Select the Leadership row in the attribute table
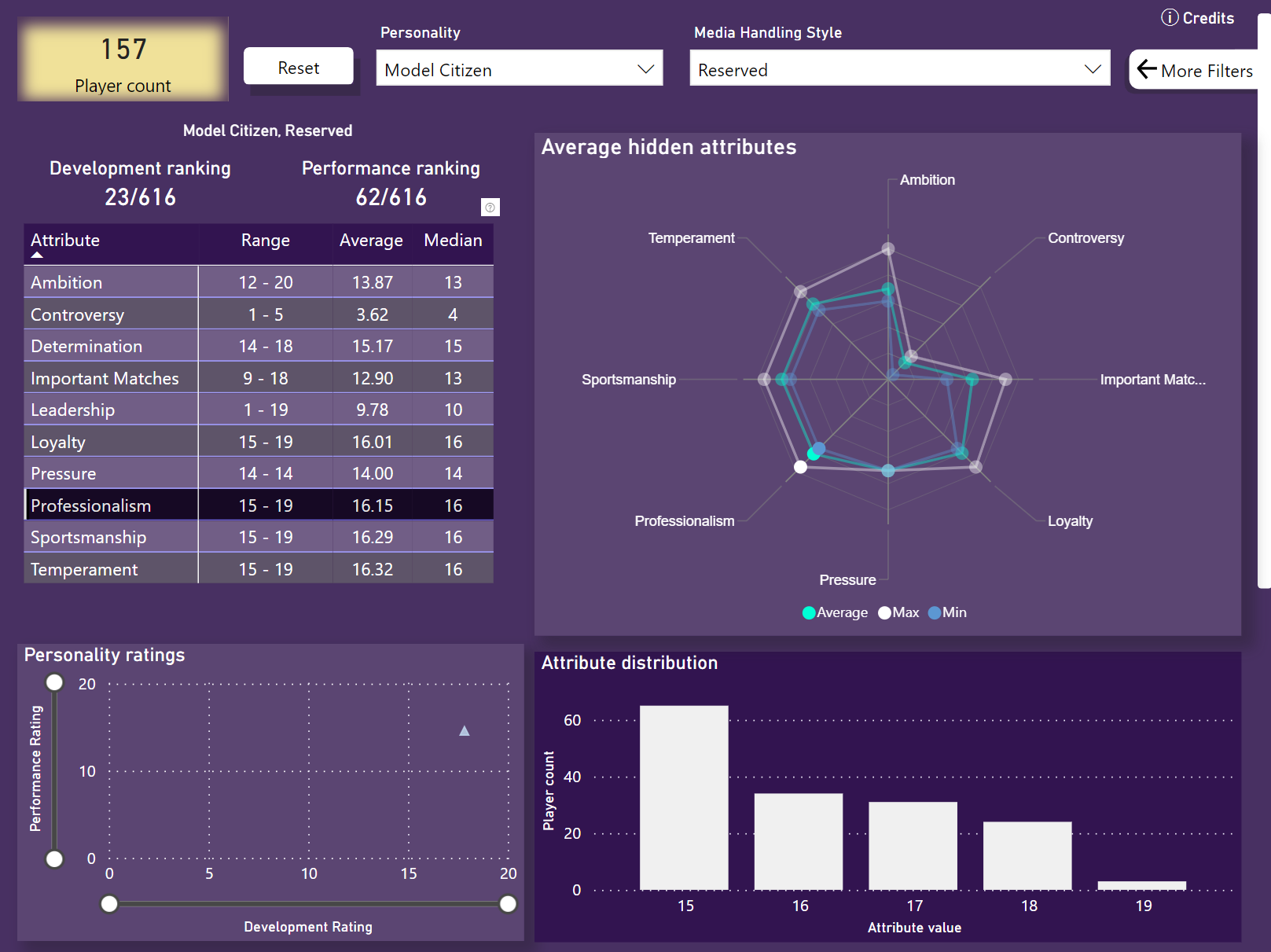1271x952 pixels. point(73,410)
